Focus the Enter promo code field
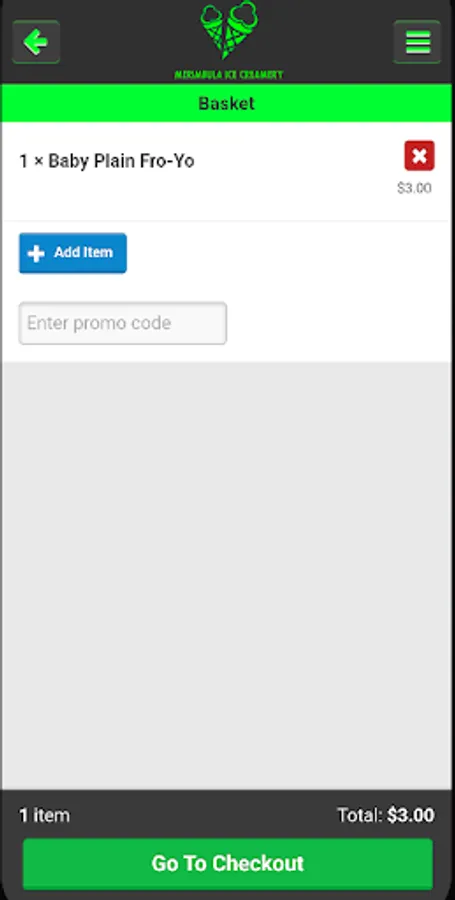Viewport: 455px width, 900px height. coord(123,323)
